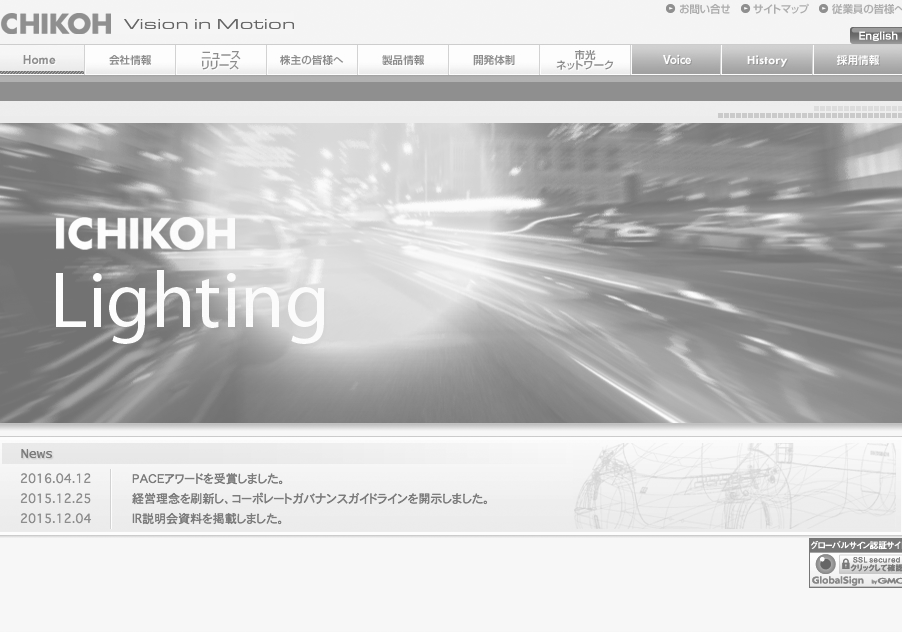Open the 採用情報 menu item
The height and width of the screenshot is (632, 902).
[x=858, y=60]
